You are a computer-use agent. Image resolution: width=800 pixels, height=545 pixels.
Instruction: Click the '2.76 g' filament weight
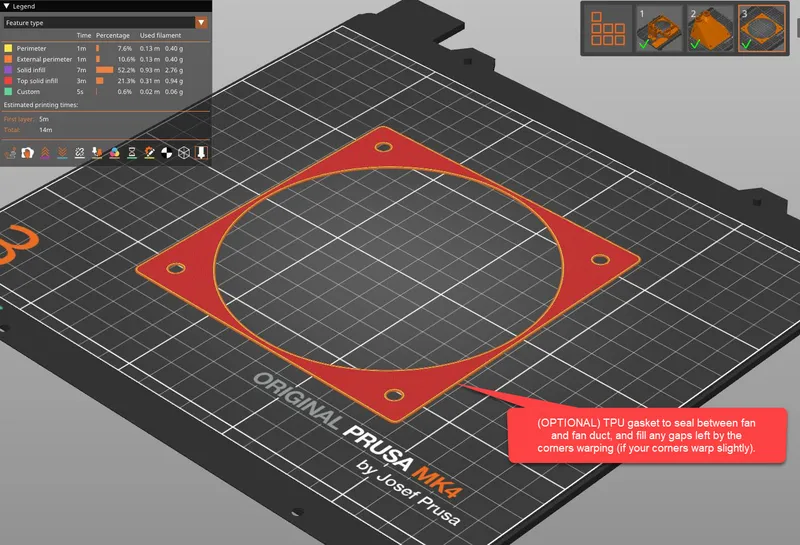point(174,70)
